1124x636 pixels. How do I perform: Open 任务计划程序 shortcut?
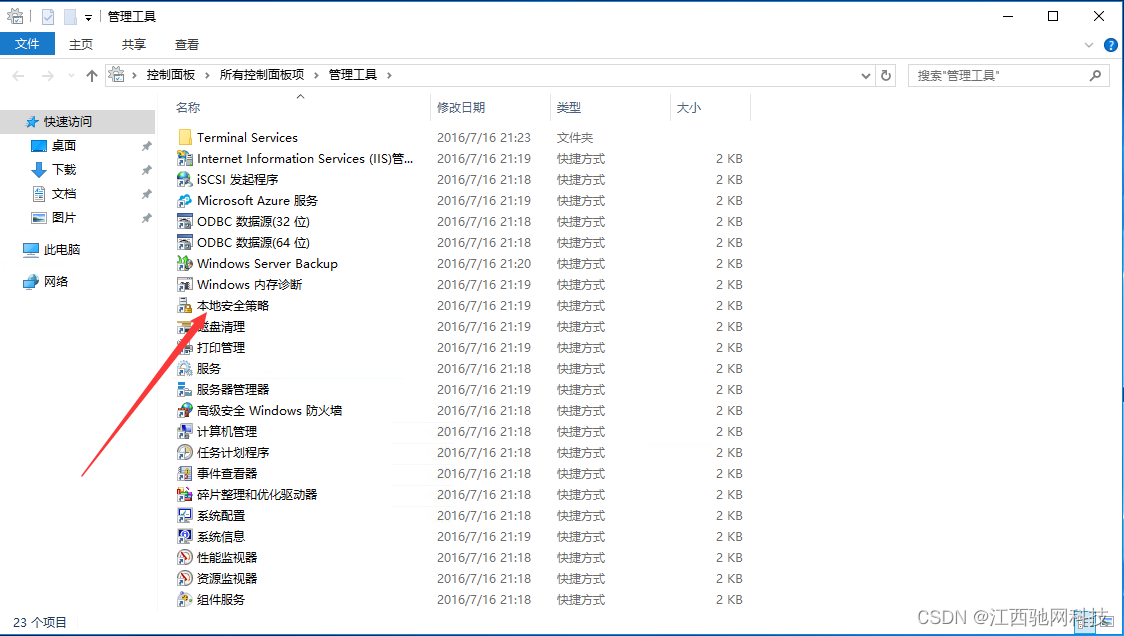(x=227, y=452)
